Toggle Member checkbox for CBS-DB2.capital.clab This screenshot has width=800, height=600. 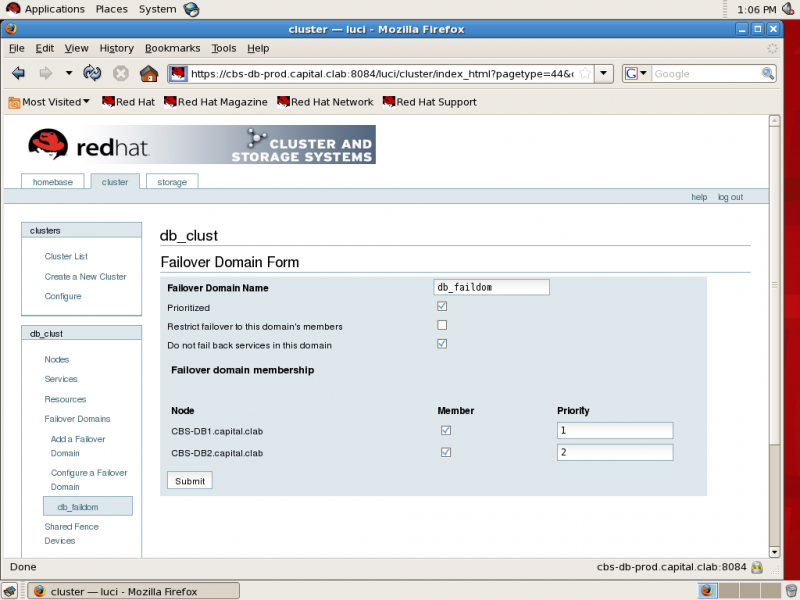click(x=445, y=452)
